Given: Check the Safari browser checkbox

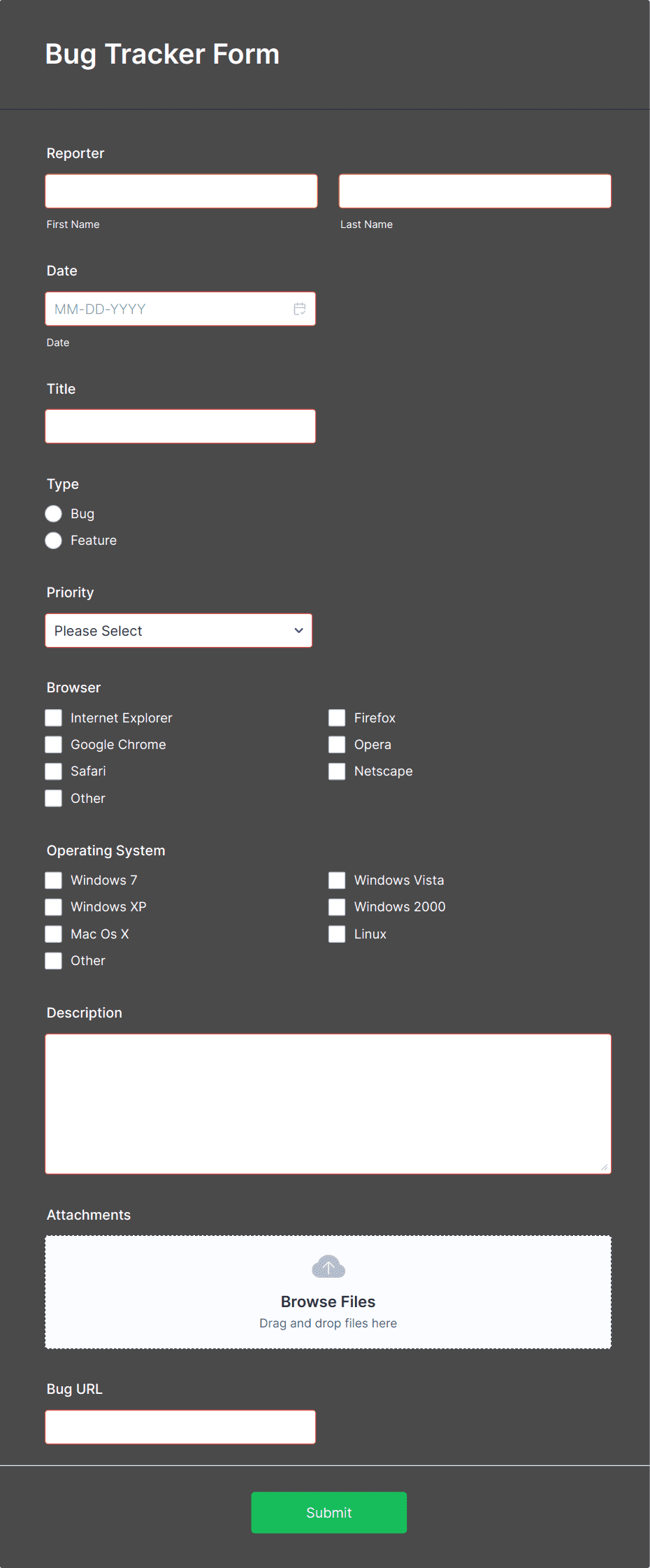Looking at the screenshot, I should (53, 771).
